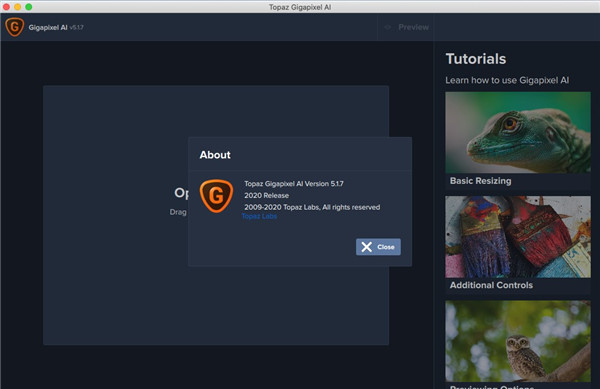Image resolution: width=600 pixels, height=389 pixels.
Task: Open the lizard tutorial thumbnail
Action: [x=518, y=132]
